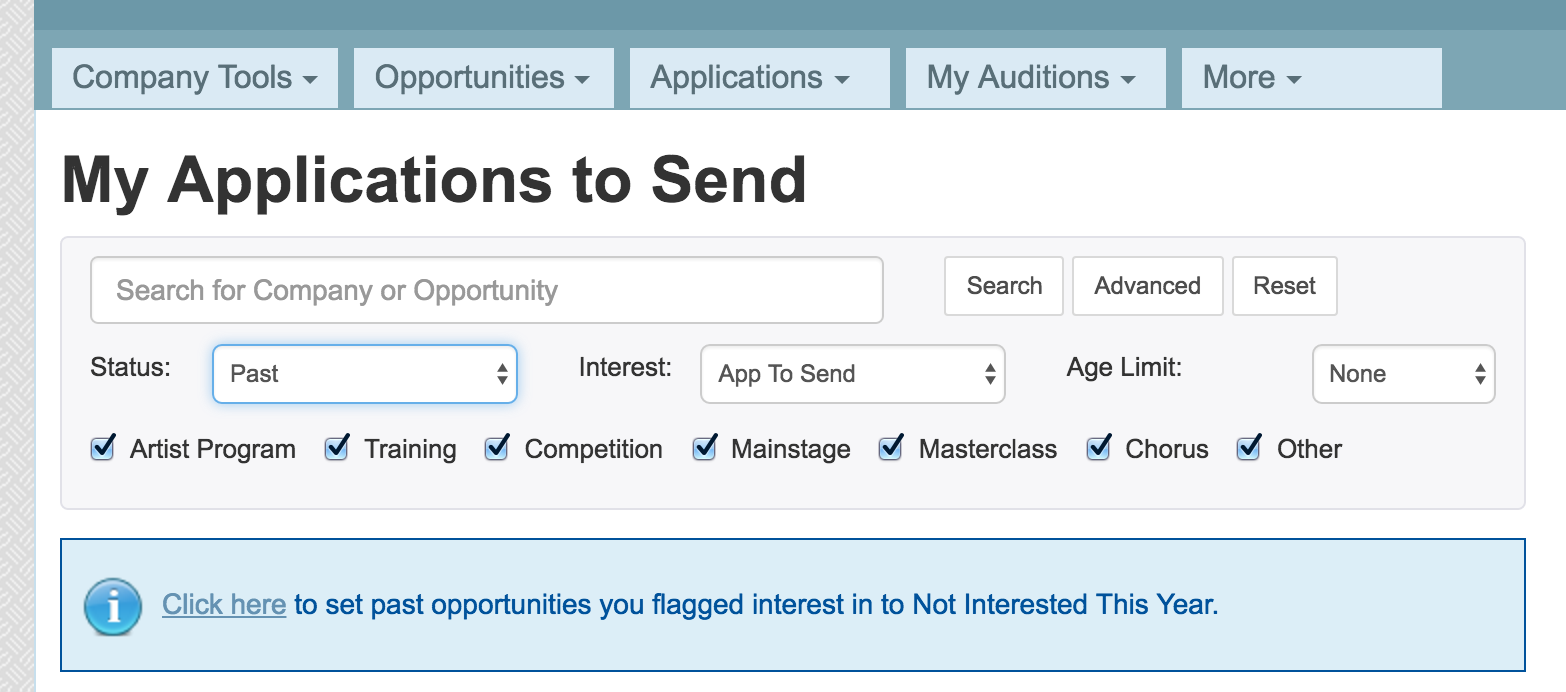Follow the 'Click here' link
This screenshot has height=692, width=1566.
tap(224, 604)
